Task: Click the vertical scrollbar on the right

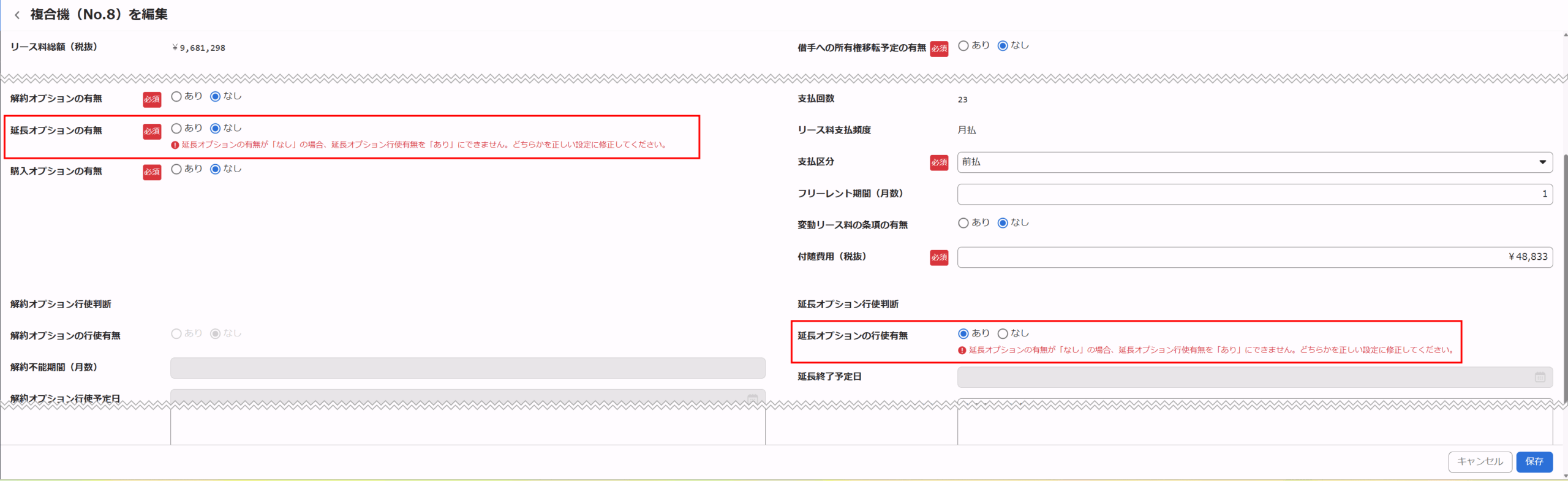Action: [x=1564, y=276]
